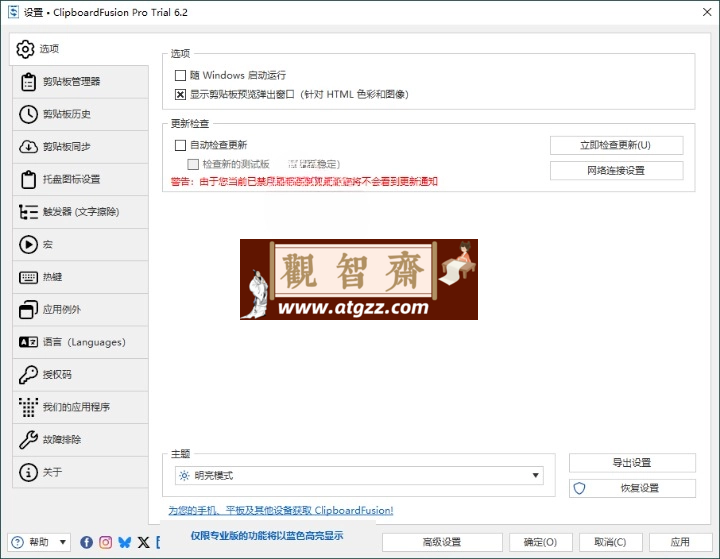Click the 剪贴板管理器 clipboard icon
The width and height of the screenshot is (720, 559).
point(28,82)
